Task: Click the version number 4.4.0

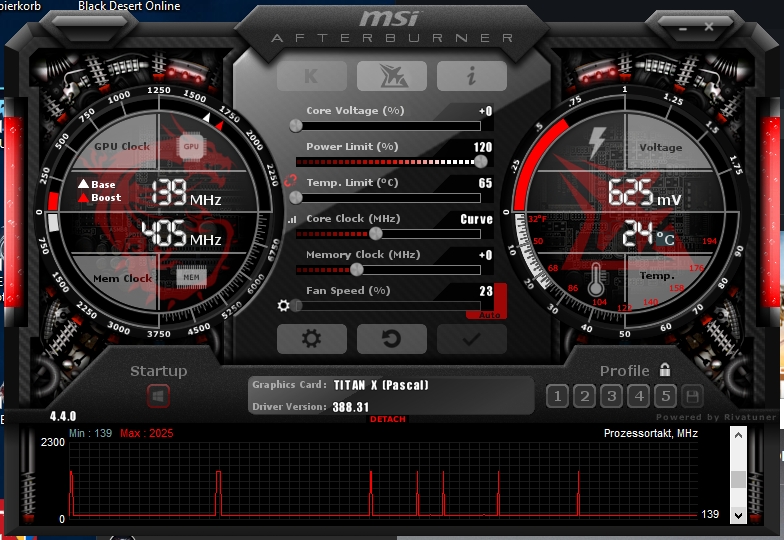Action: tap(63, 416)
